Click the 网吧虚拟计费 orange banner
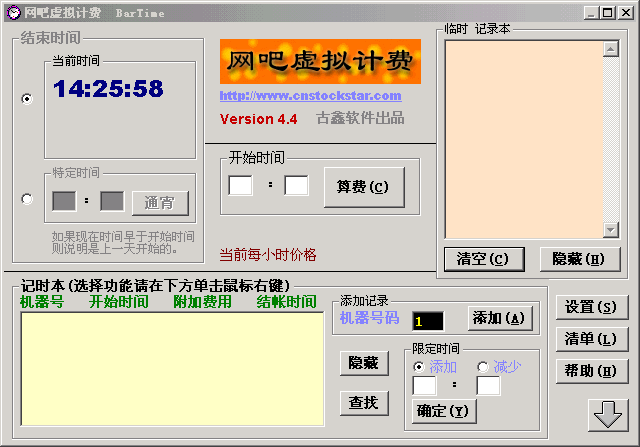Screen dimensions: 640x447 click(320, 62)
